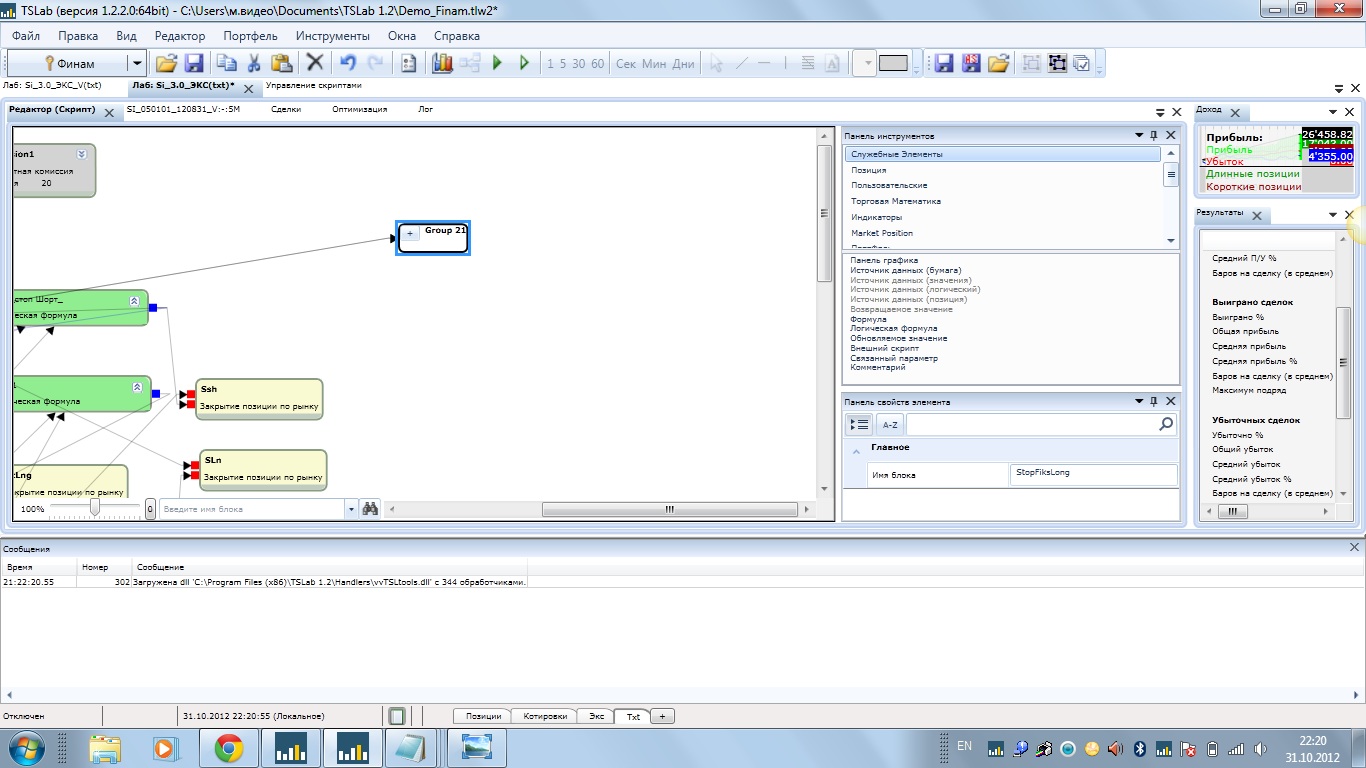Click the blue undo arrow icon
Image resolution: width=1366 pixels, height=768 pixels.
347,63
